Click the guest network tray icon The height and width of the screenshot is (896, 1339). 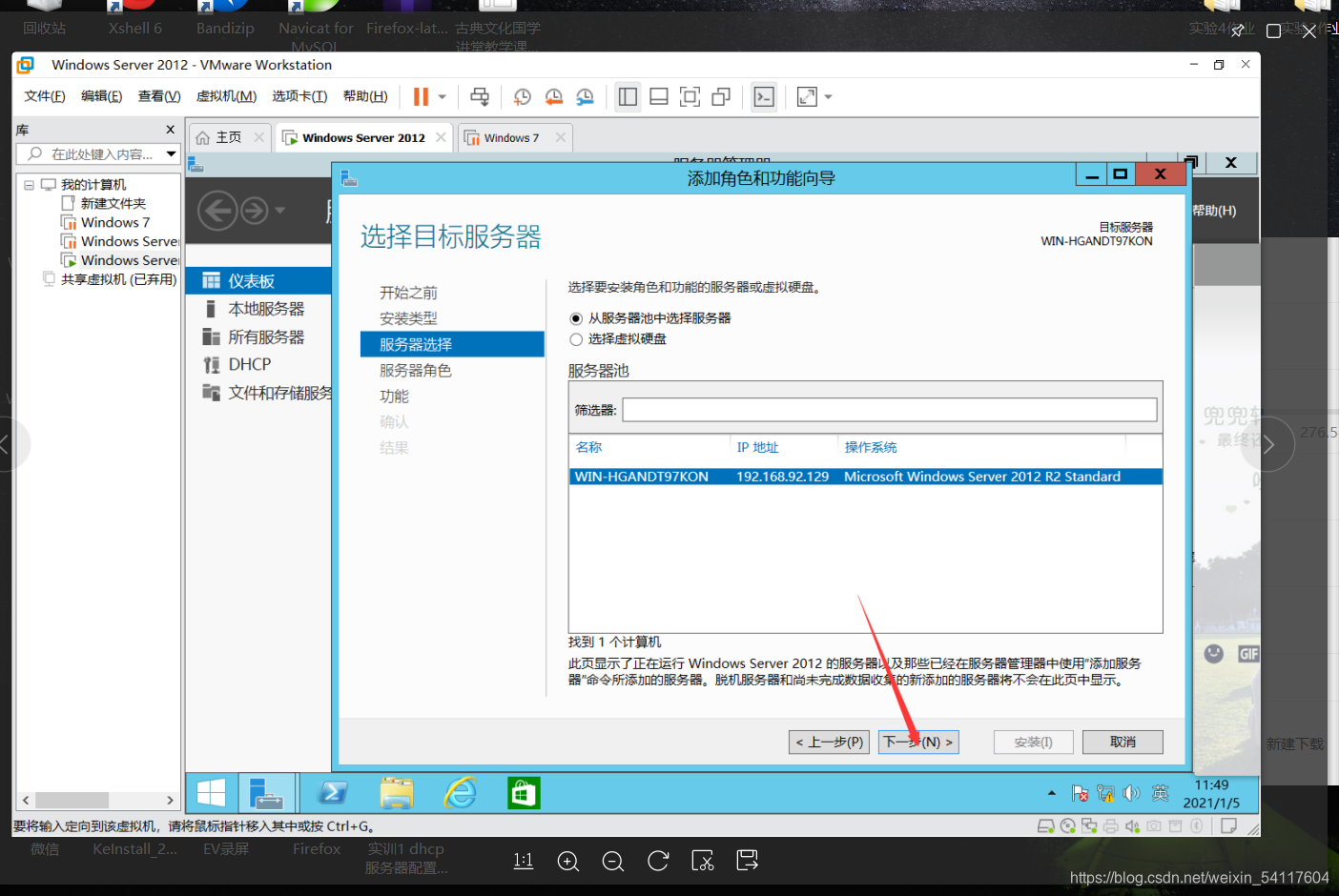pyautogui.click(x=1106, y=793)
